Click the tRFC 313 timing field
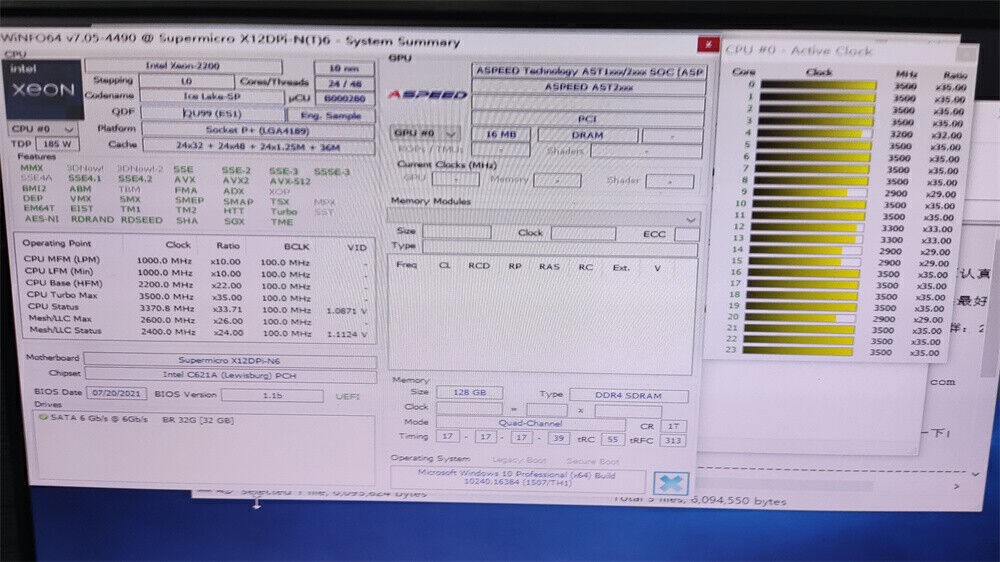Screen dimensions: 1000x562 coord(672,440)
